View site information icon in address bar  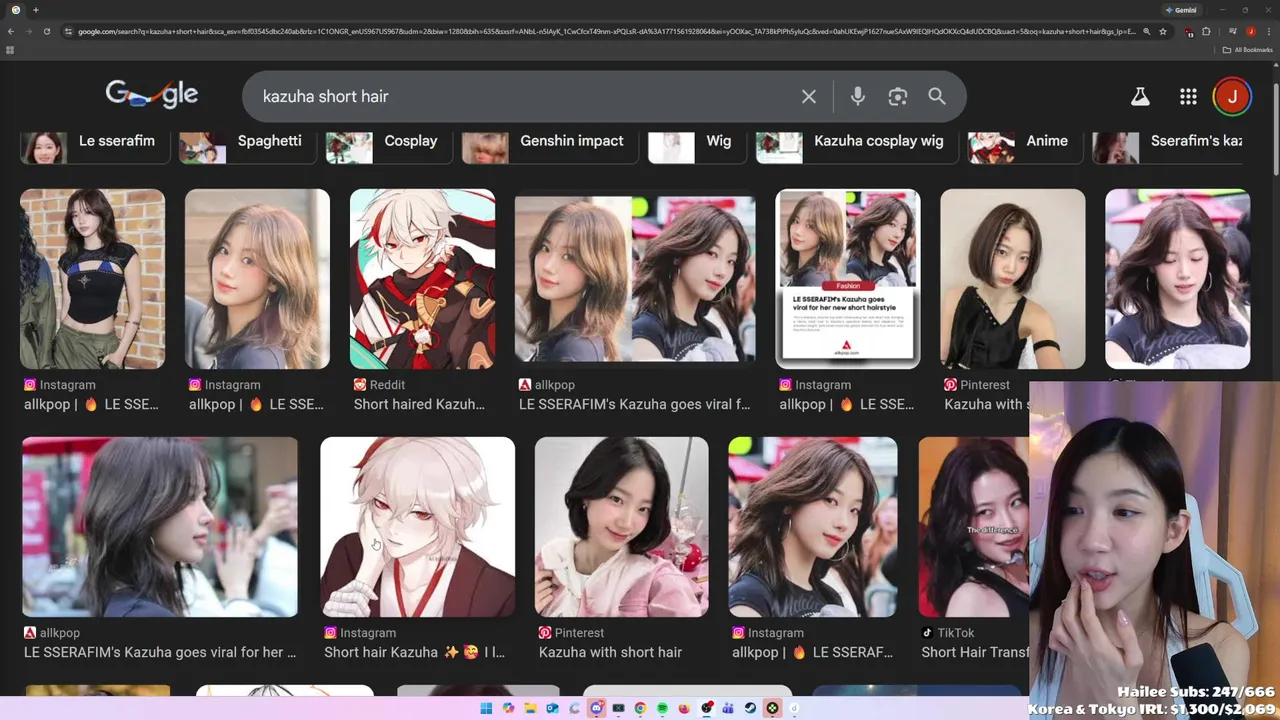68,31
